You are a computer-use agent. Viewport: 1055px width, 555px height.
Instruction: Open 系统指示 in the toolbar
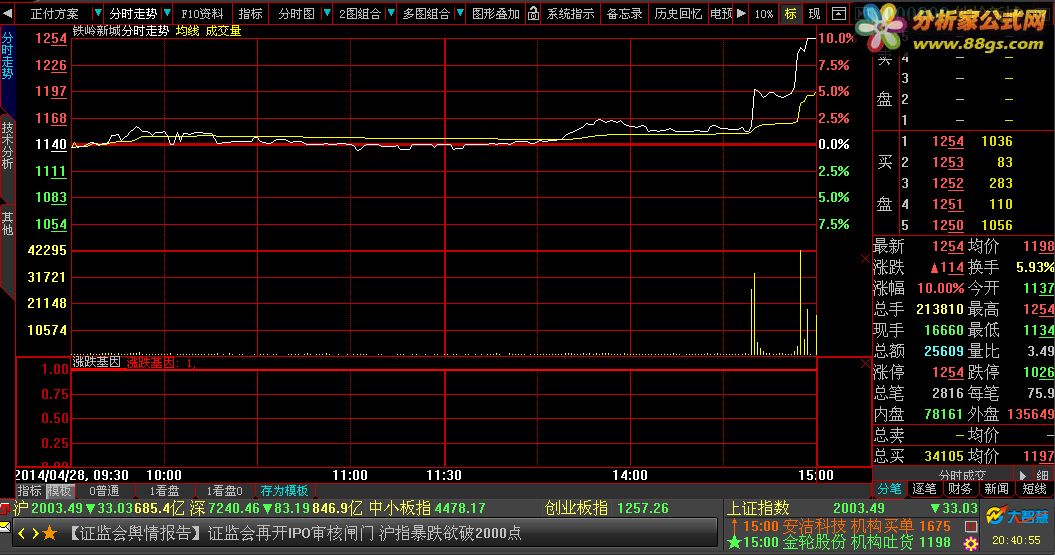(x=570, y=13)
